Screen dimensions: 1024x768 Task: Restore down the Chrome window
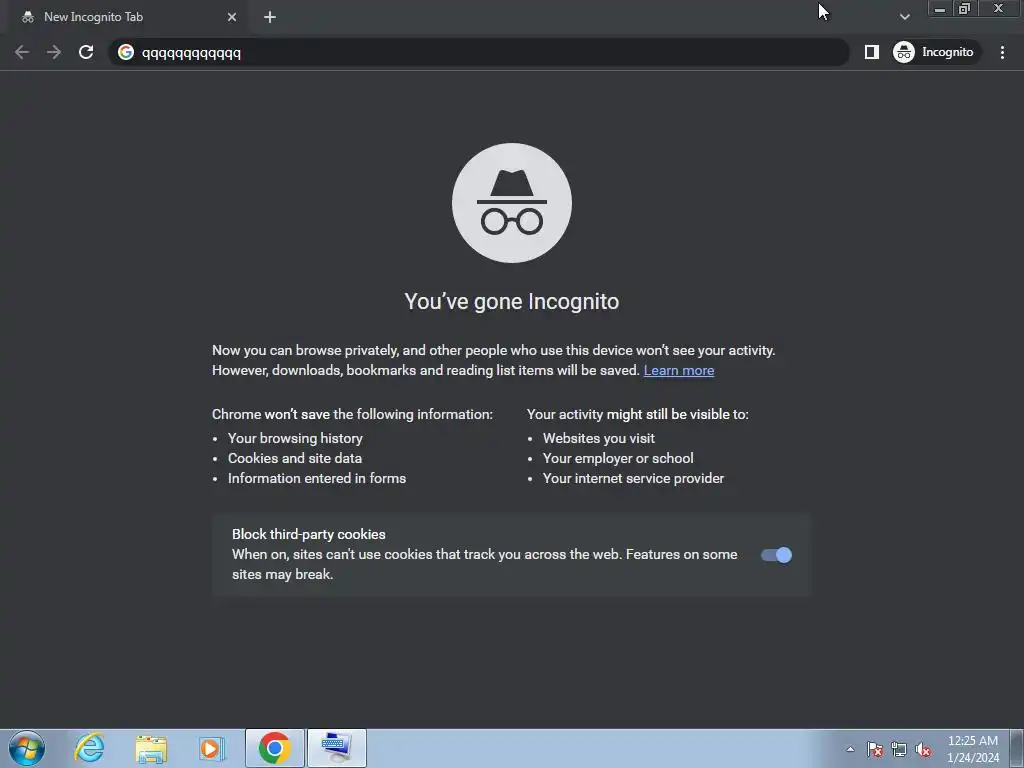click(965, 8)
